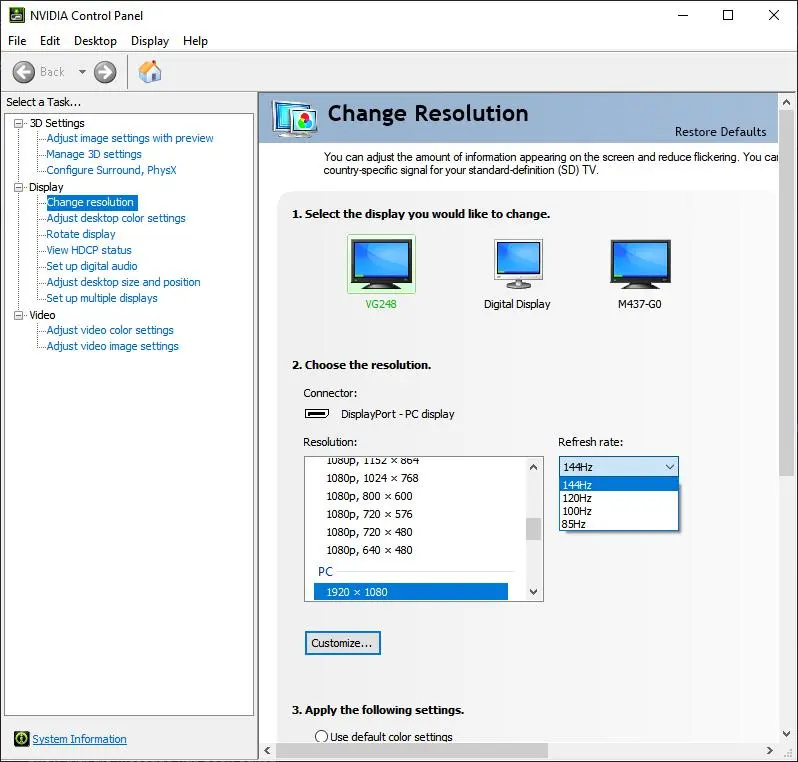Click the horizontal scrollbar thumb
This screenshot has width=798, height=762.
tap(412, 750)
